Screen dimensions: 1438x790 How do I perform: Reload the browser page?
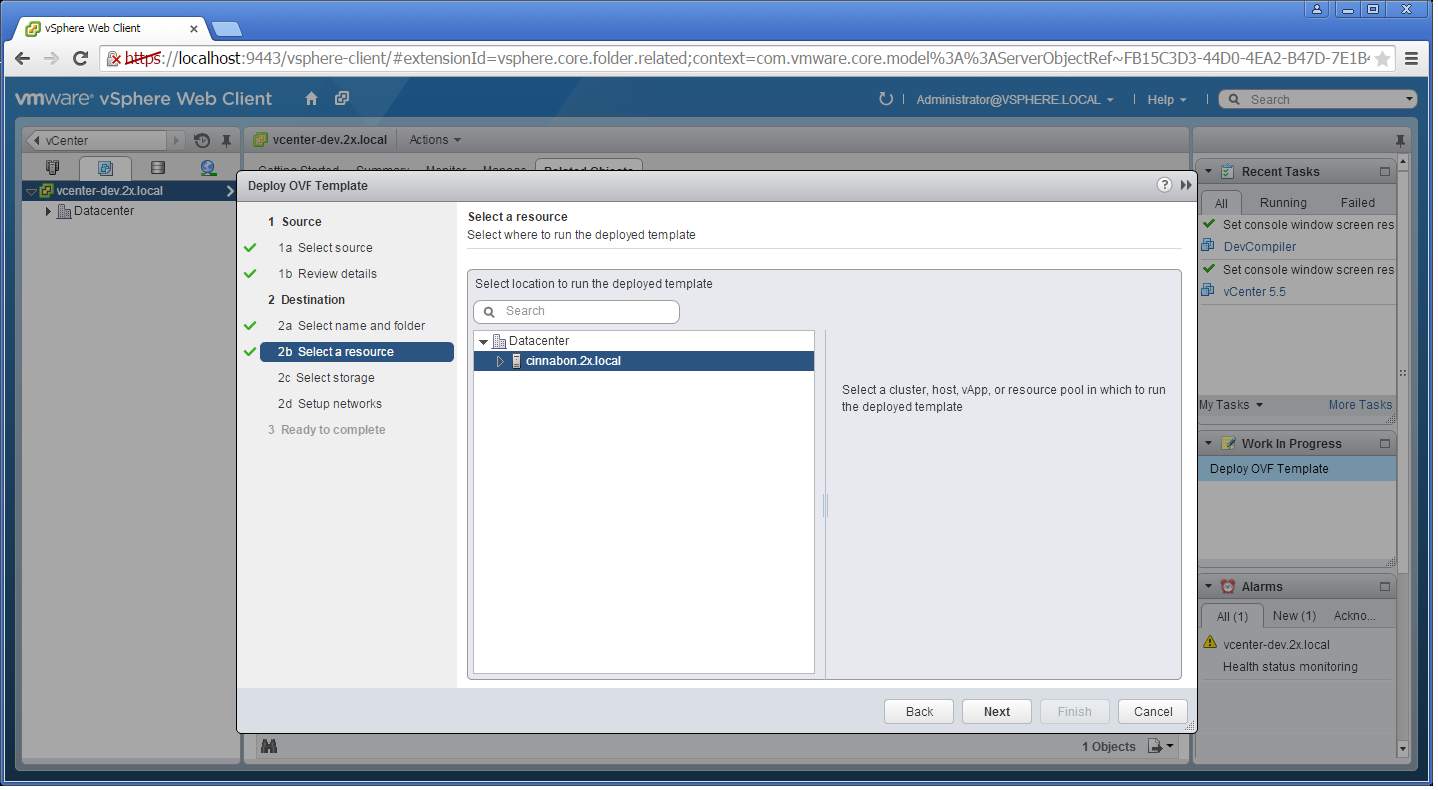tap(81, 59)
